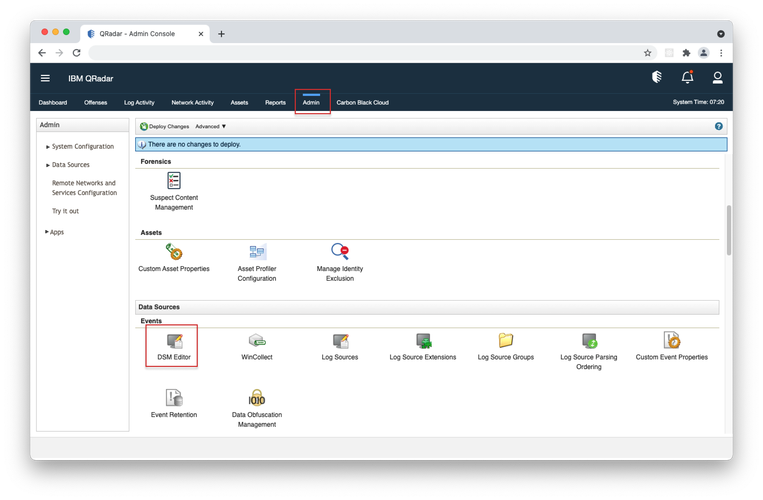The height and width of the screenshot is (500, 763).
Task: Open the hamburger navigation menu
Action: coord(45,78)
